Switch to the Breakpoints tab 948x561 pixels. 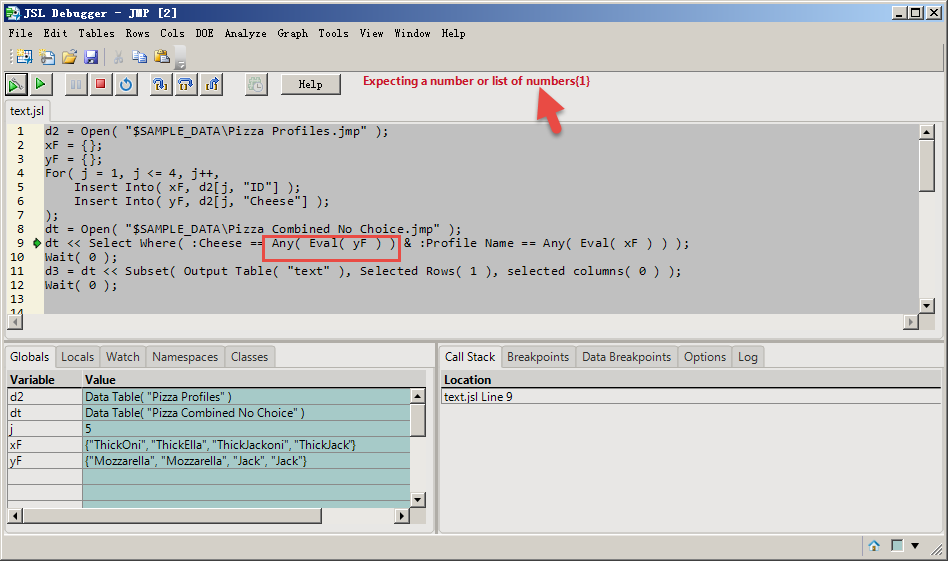[538, 357]
